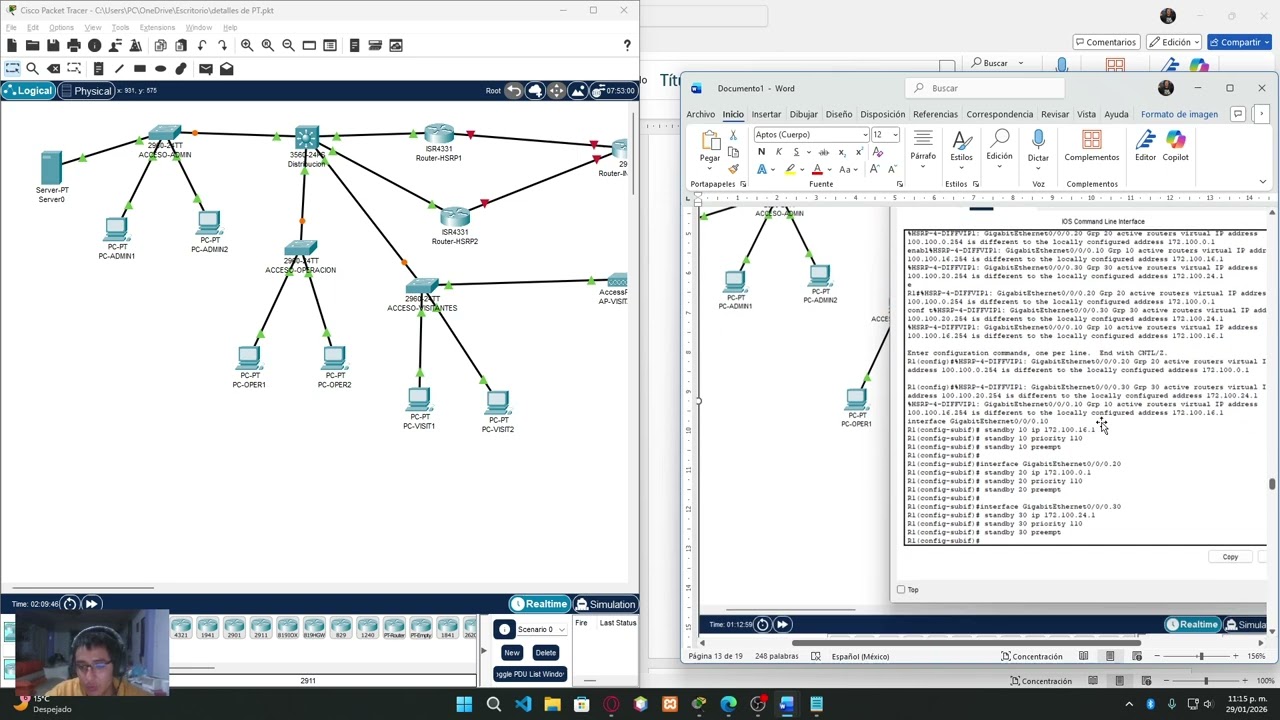Screen dimensions: 1280x720
Task: Click Fast Forward Time in Packet Tracer
Action: (x=91, y=604)
